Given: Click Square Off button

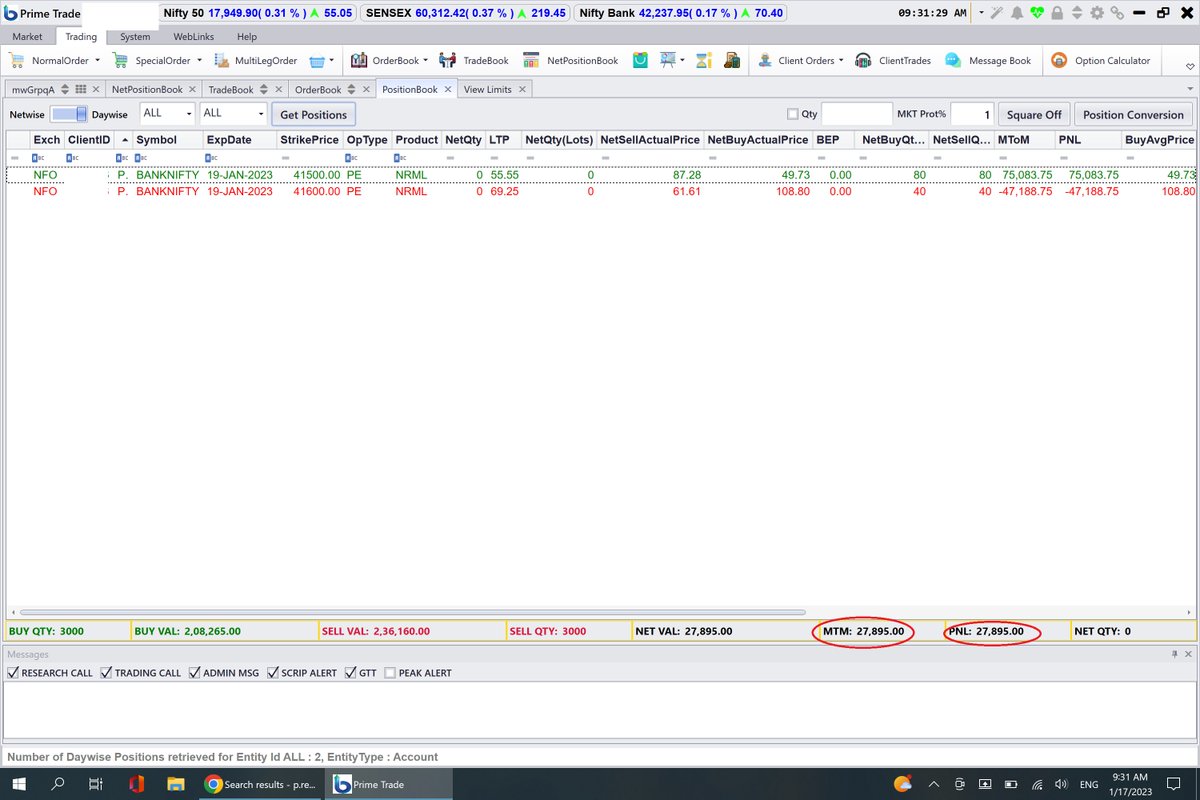Looking at the screenshot, I should pos(1034,114).
